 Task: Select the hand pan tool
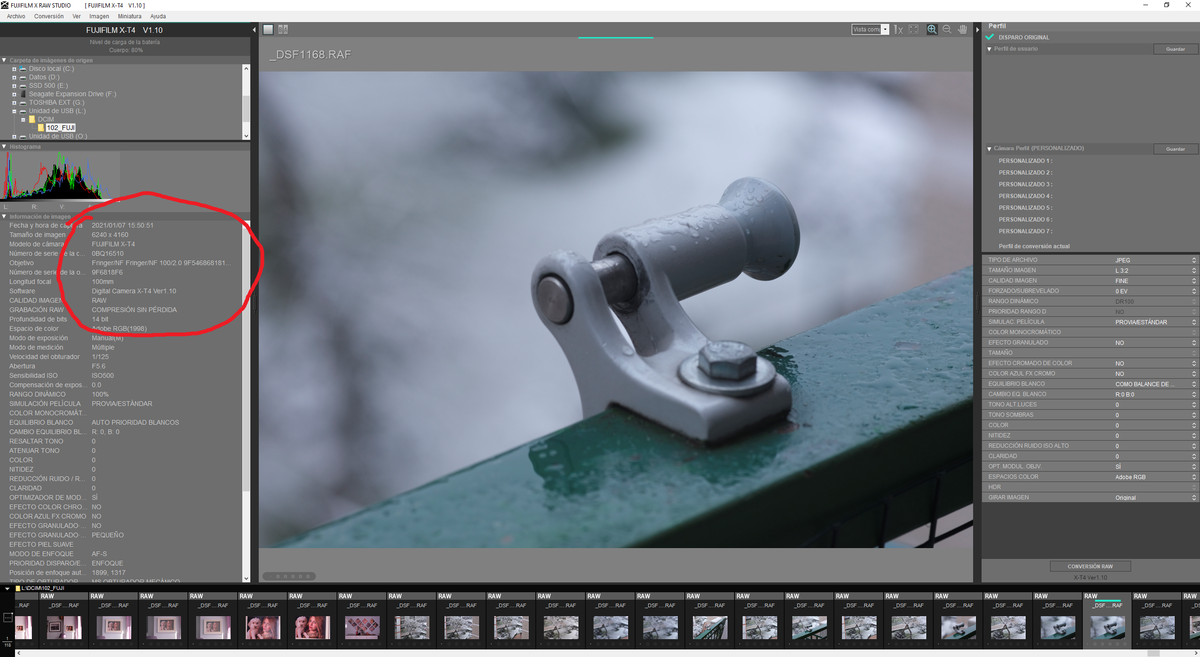pyautogui.click(x=962, y=30)
